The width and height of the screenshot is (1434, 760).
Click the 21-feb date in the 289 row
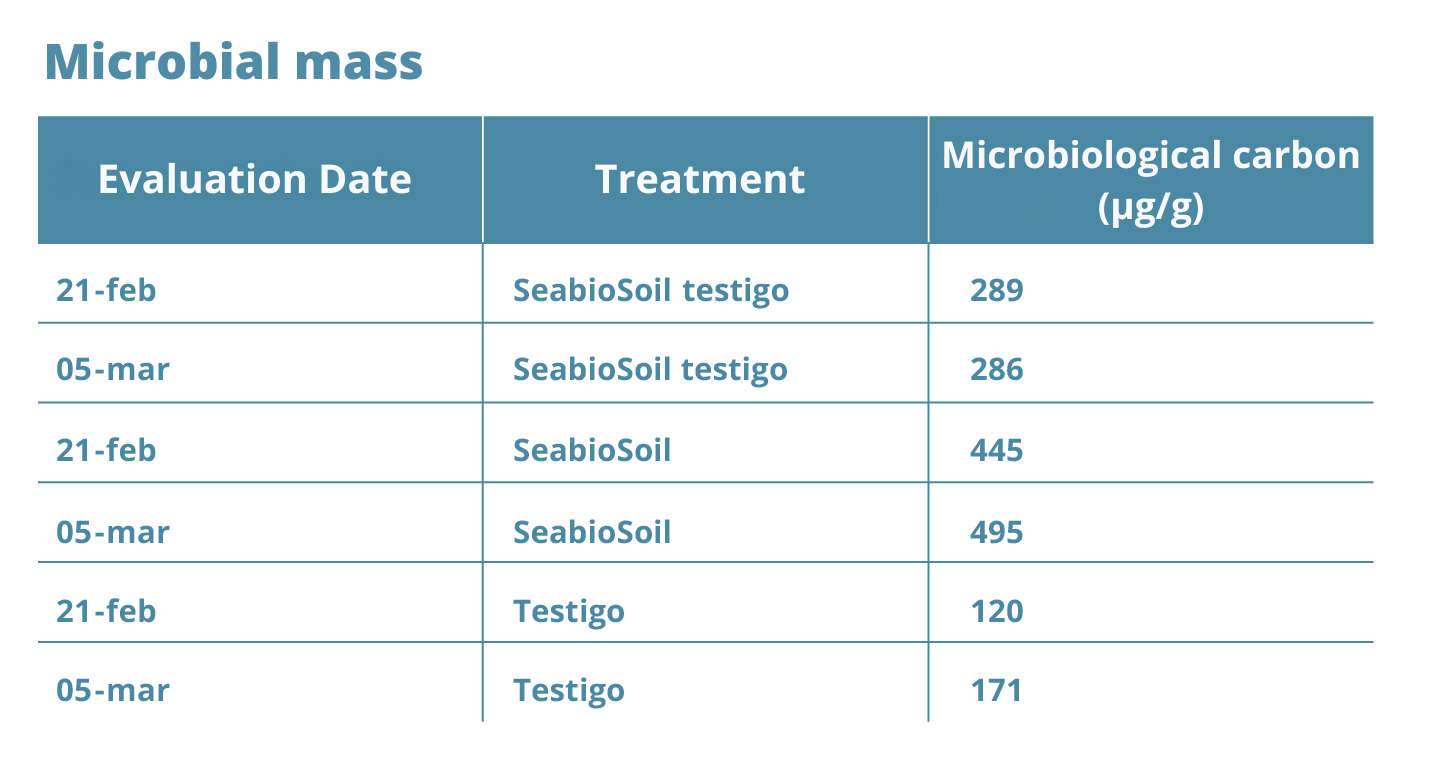click(x=106, y=290)
